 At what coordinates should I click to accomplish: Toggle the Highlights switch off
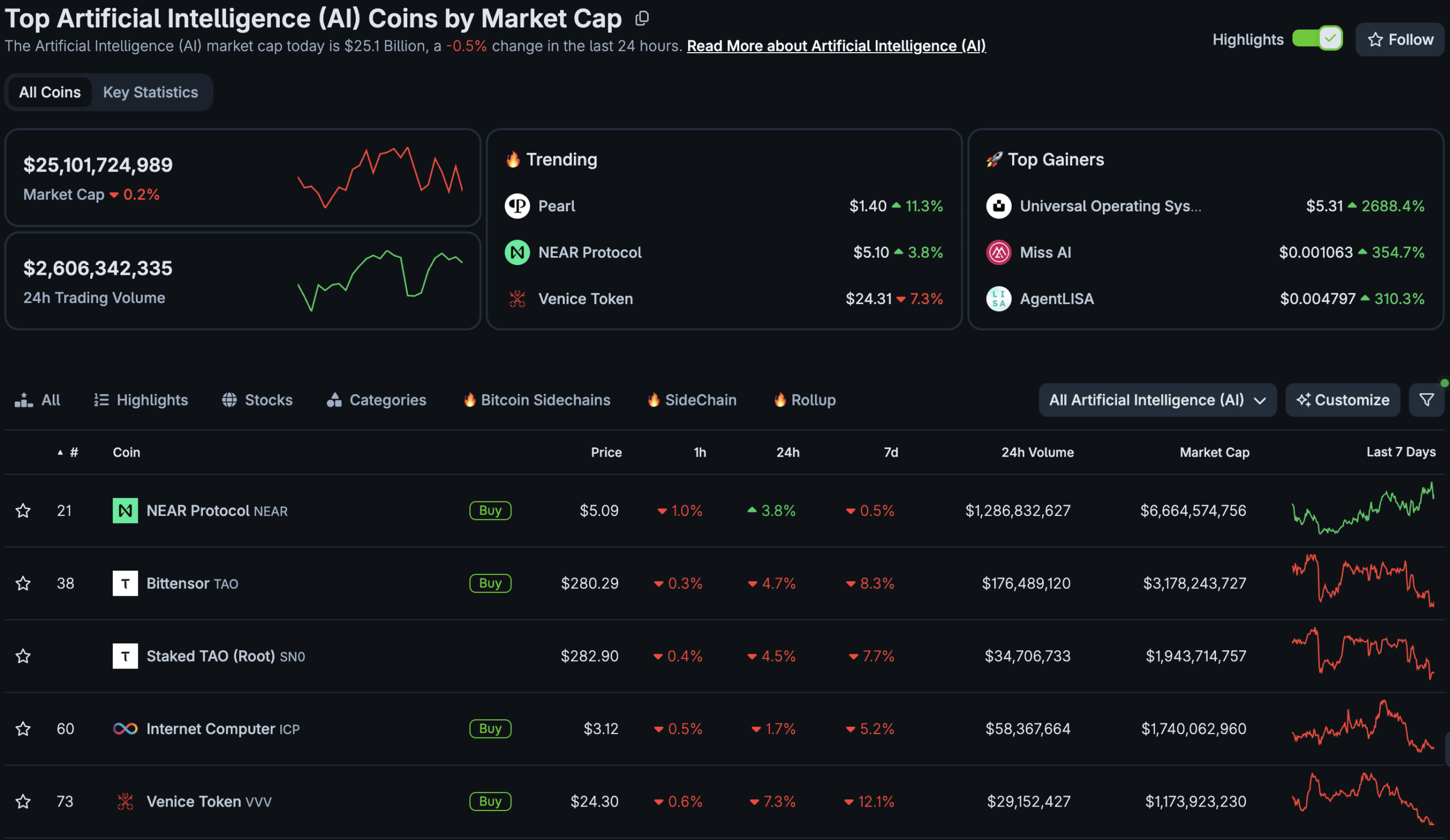coord(1317,39)
